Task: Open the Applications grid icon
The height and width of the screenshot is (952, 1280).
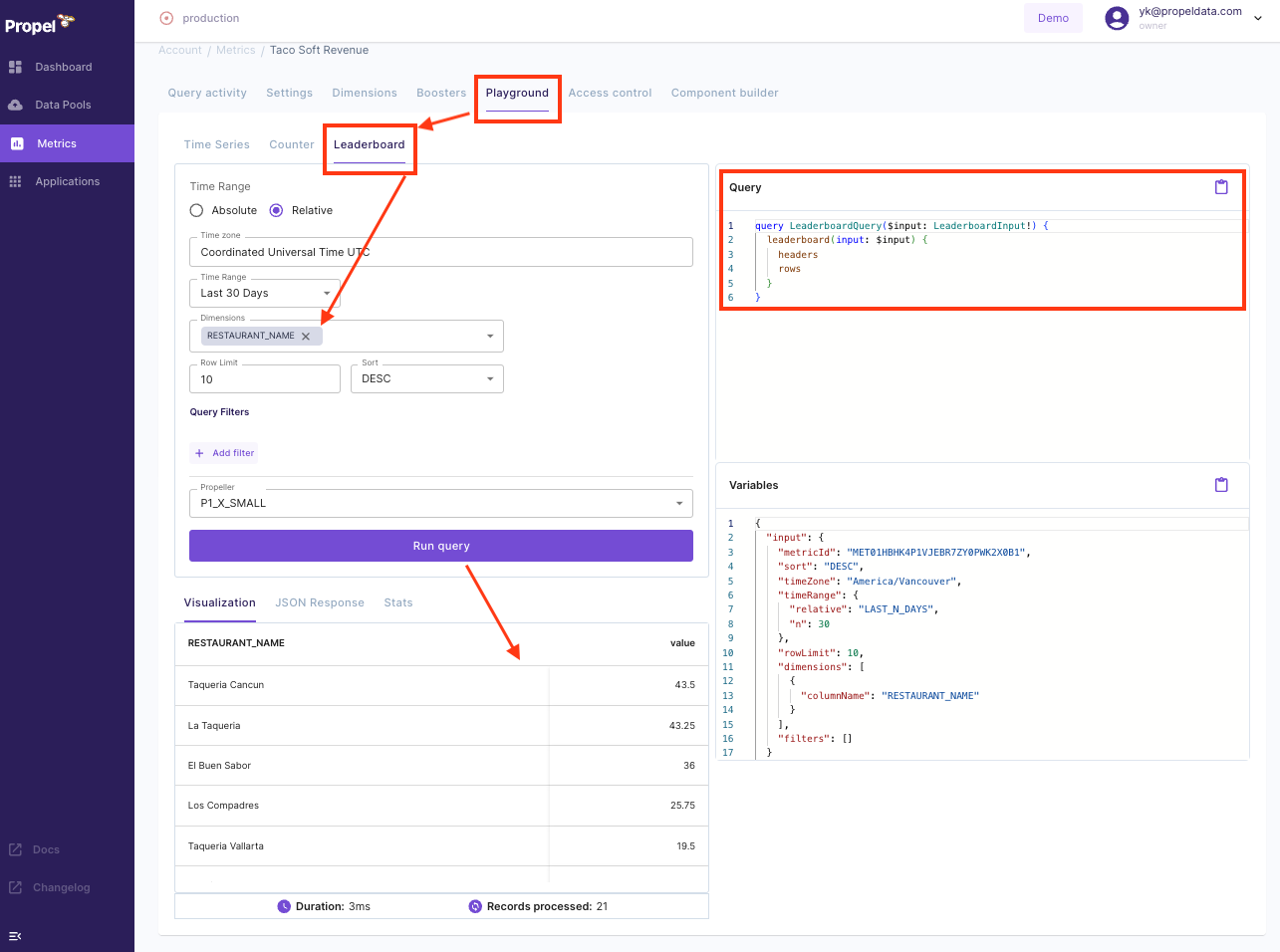Action: click(x=15, y=181)
